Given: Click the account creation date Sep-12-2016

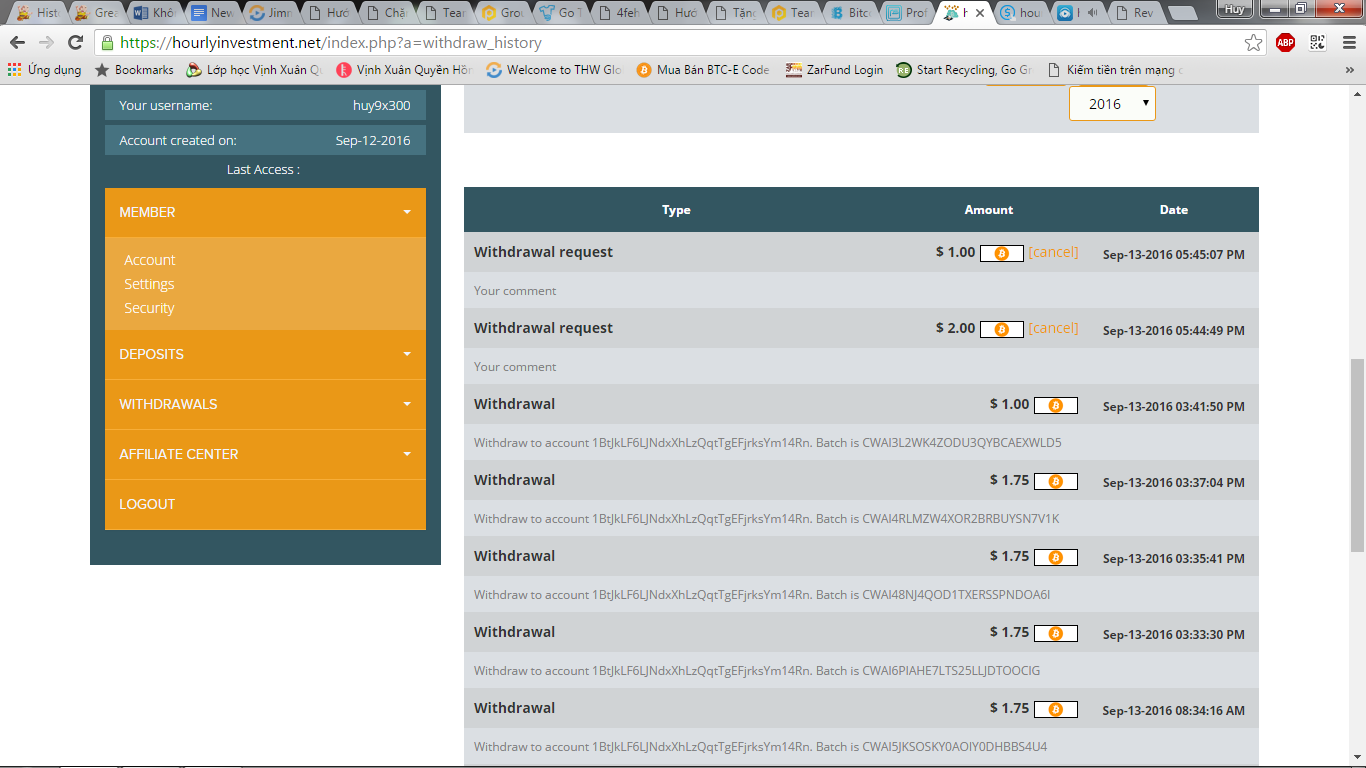Looking at the screenshot, I should tap(373, 141).
